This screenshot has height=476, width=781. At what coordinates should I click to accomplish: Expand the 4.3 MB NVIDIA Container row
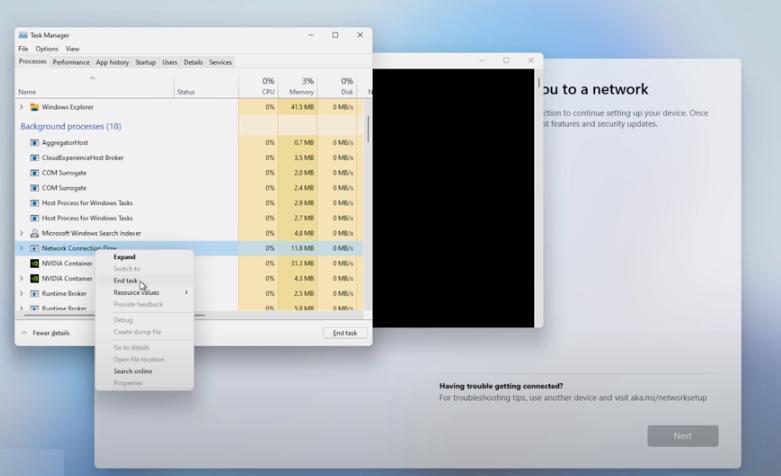[x=21, y=278]
